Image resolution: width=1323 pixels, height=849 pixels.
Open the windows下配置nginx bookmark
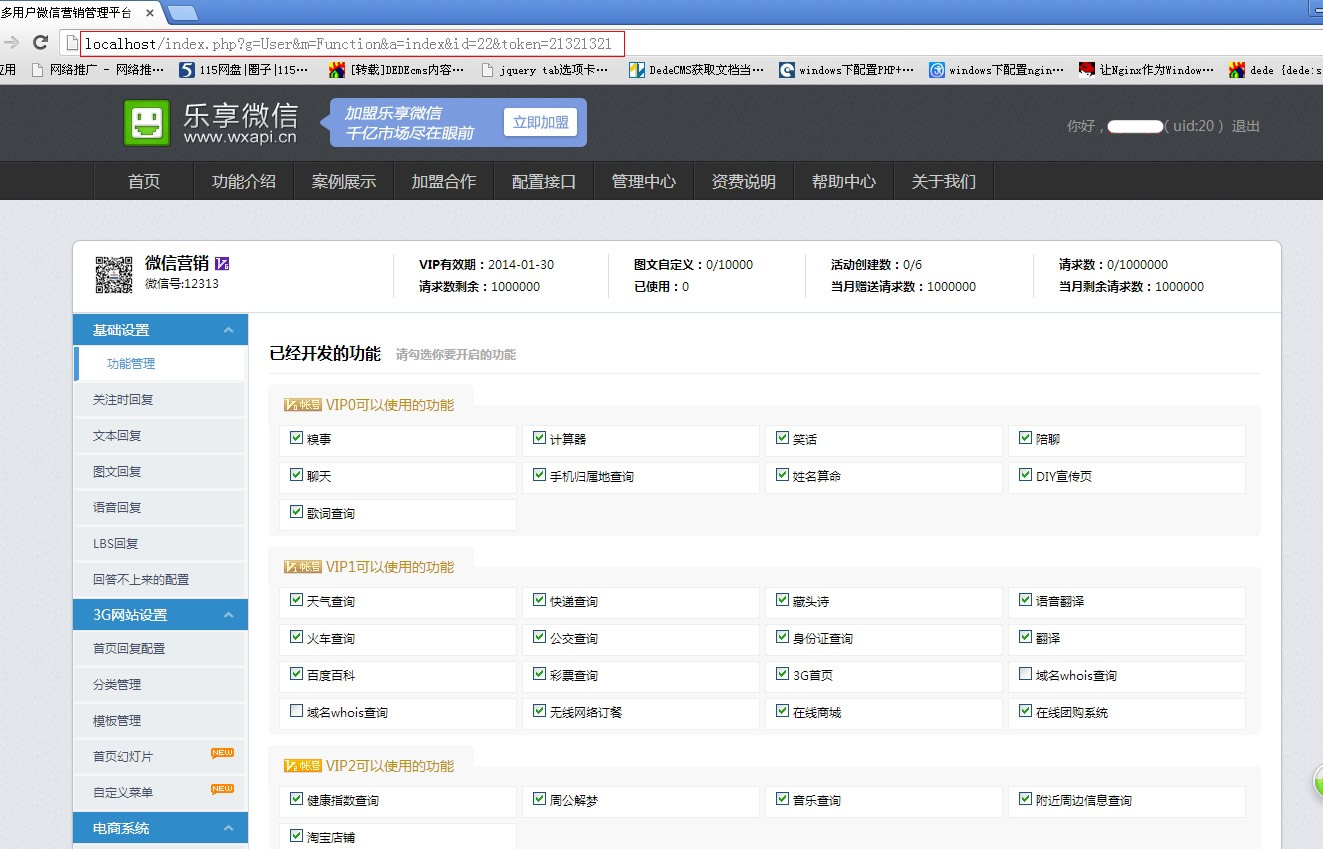997,70
